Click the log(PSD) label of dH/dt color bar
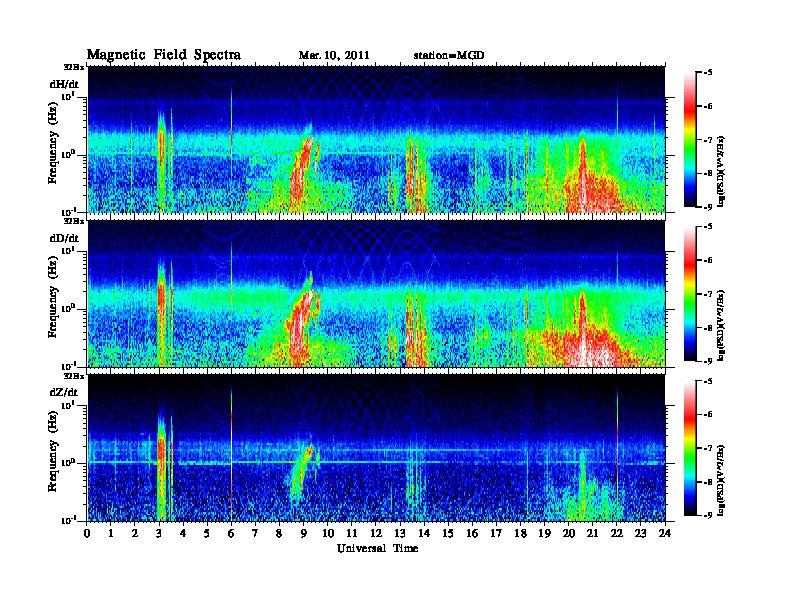The image size is (792, 612). 721,172
